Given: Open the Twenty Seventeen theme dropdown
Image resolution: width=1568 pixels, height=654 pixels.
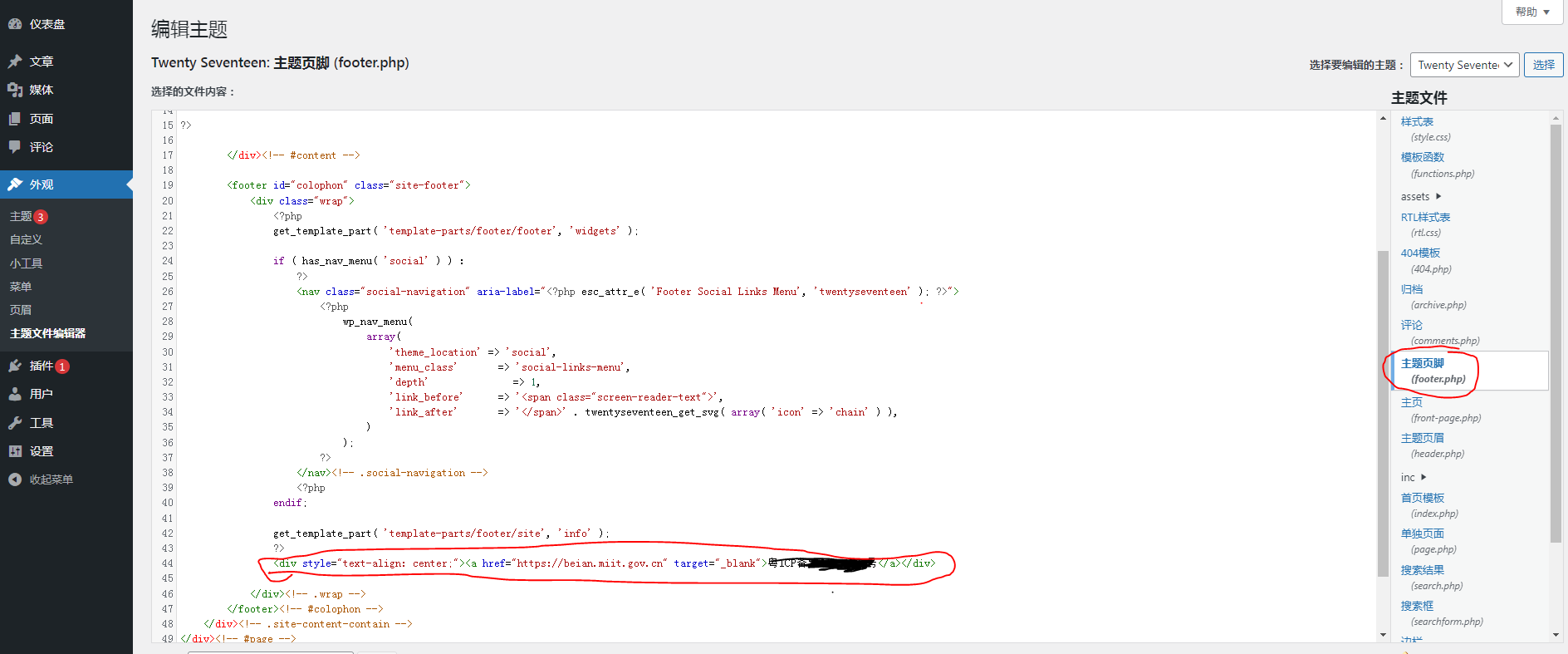Looking at the screenshot, I should [x=1464, y=65].
